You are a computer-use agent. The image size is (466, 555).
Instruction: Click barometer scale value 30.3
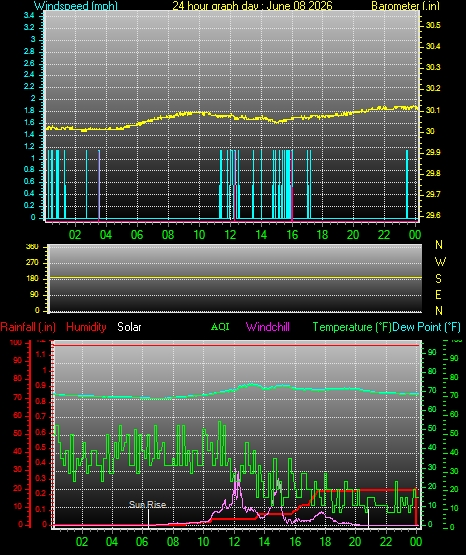click(433, 67)
